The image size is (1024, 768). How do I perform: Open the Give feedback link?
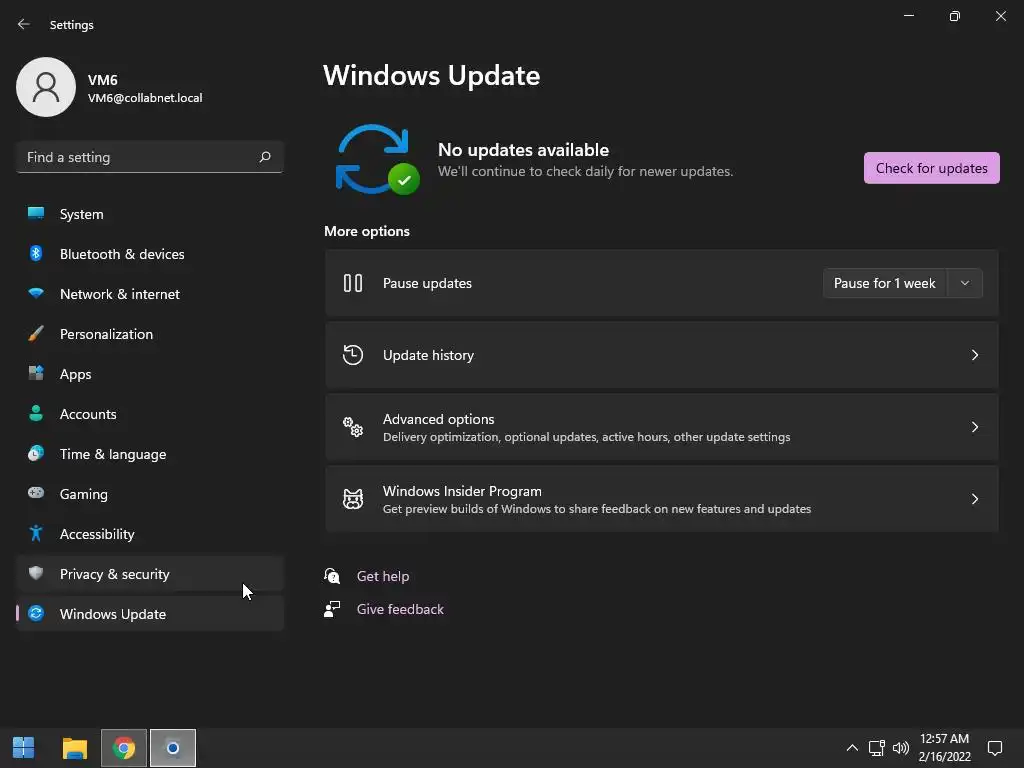pos(400,609)
